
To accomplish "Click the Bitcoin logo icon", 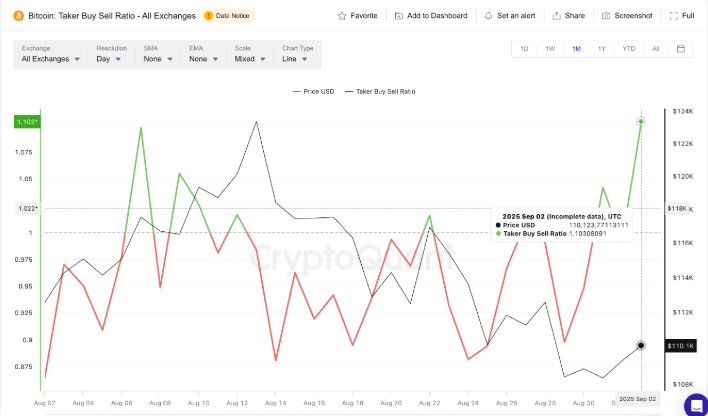I will pos(19,16).
